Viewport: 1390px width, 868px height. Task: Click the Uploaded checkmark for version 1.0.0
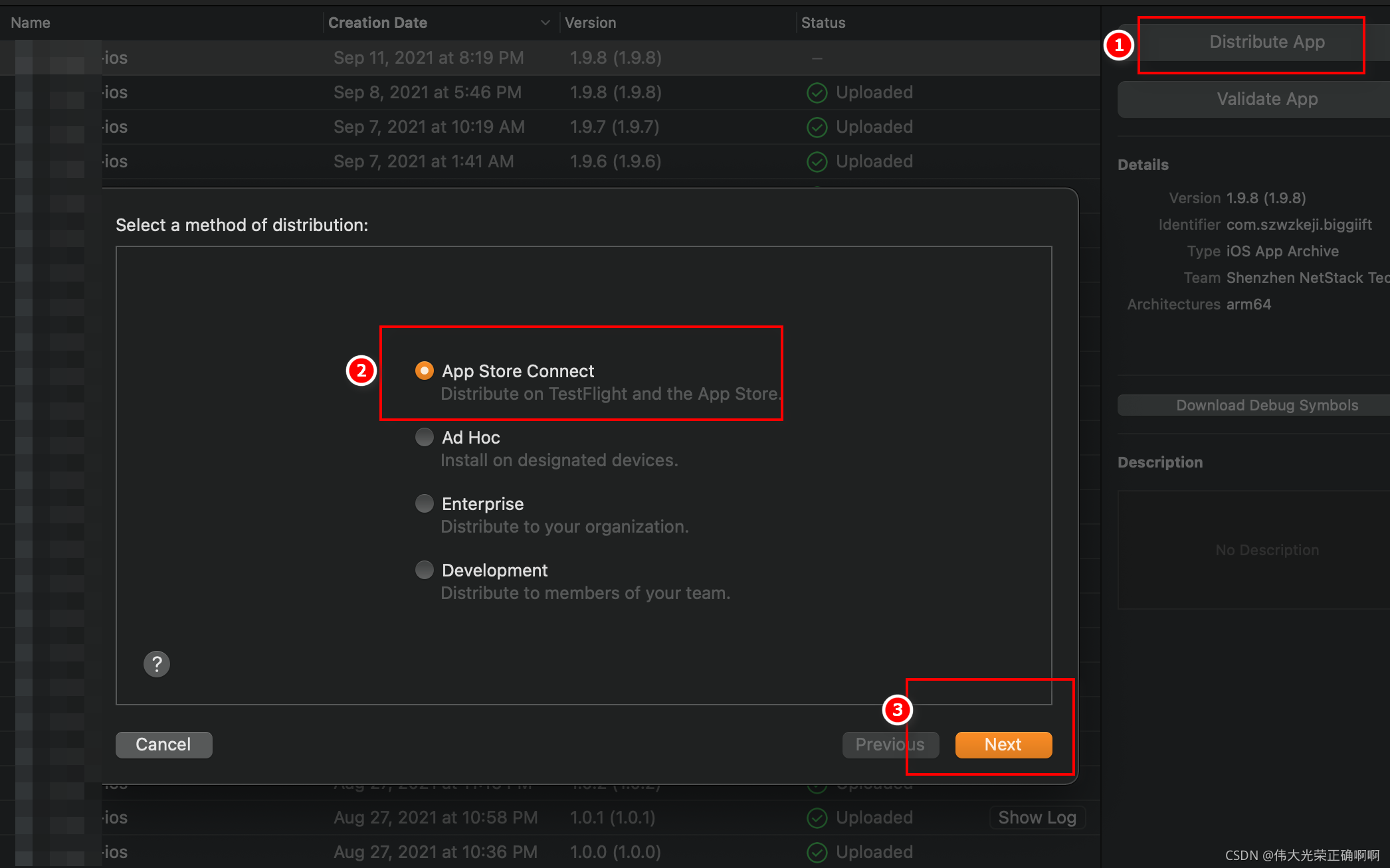click(x=817, y=852)
